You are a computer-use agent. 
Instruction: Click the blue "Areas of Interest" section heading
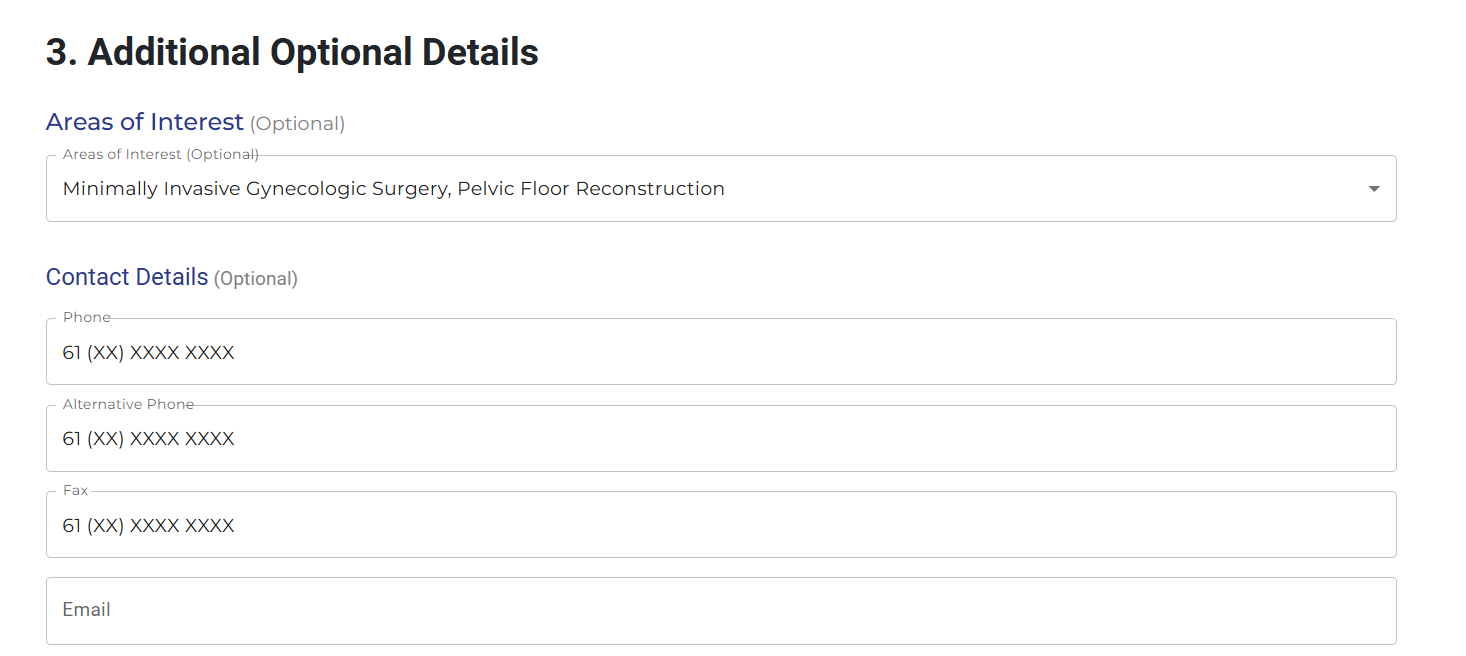point(145,122)
